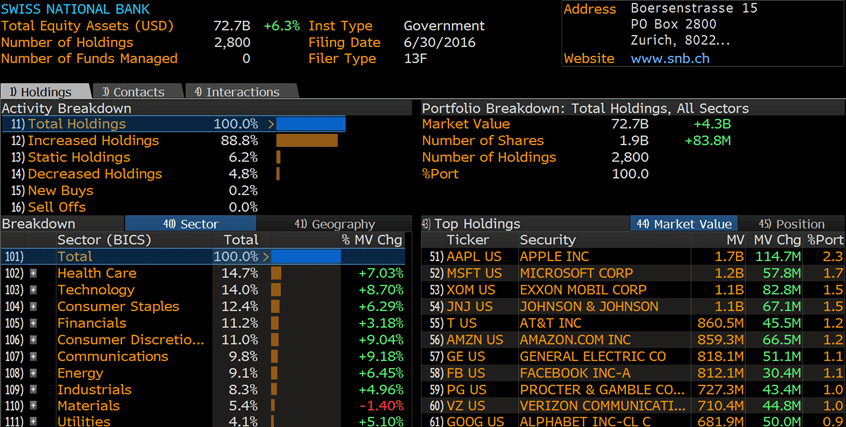
Task: Click the orange Increased Holdings bar
Action: 308,141
